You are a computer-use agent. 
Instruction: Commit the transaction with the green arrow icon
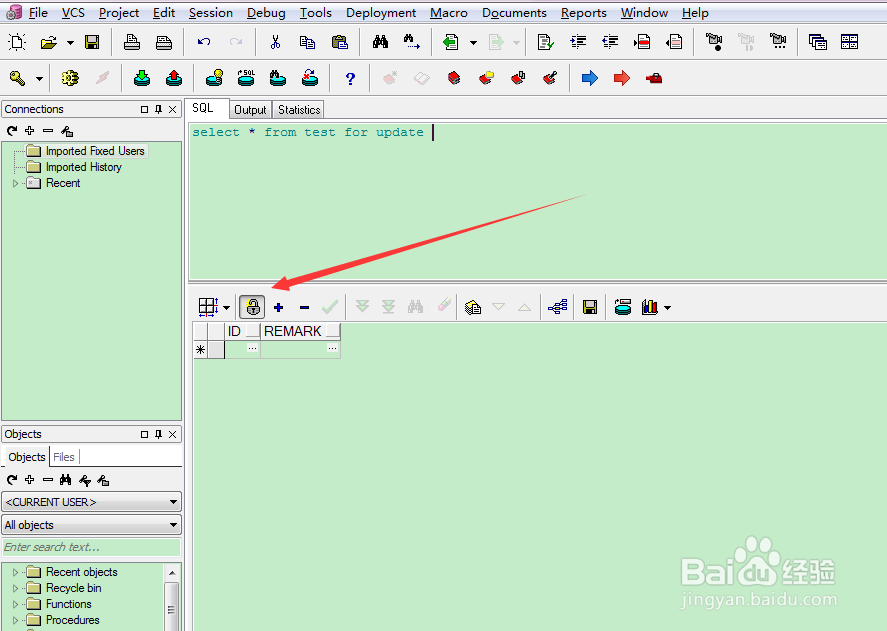tap(142, 78)
